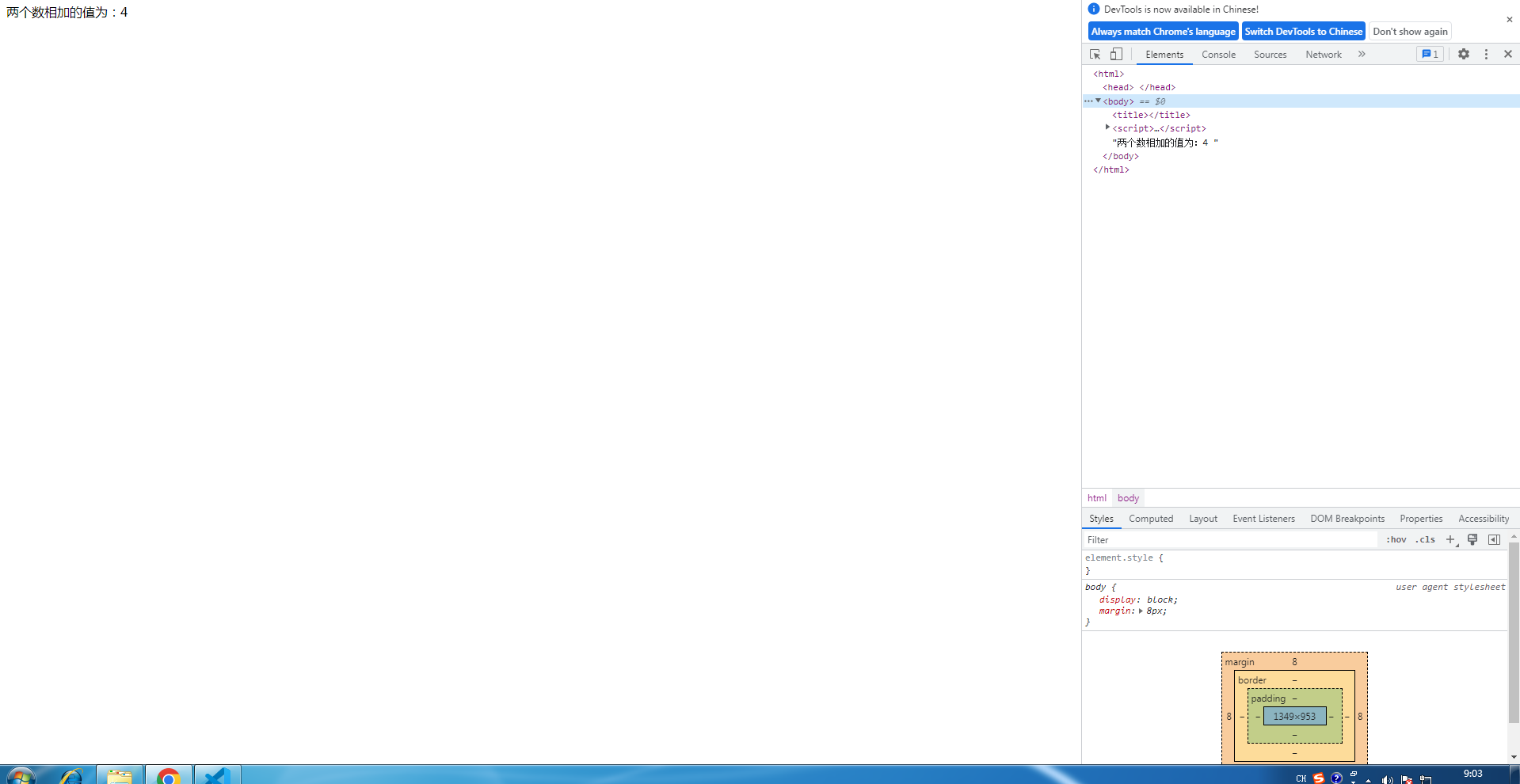
Task: Click the Styles pane scroll down arrow
Action: [1514, 757]
